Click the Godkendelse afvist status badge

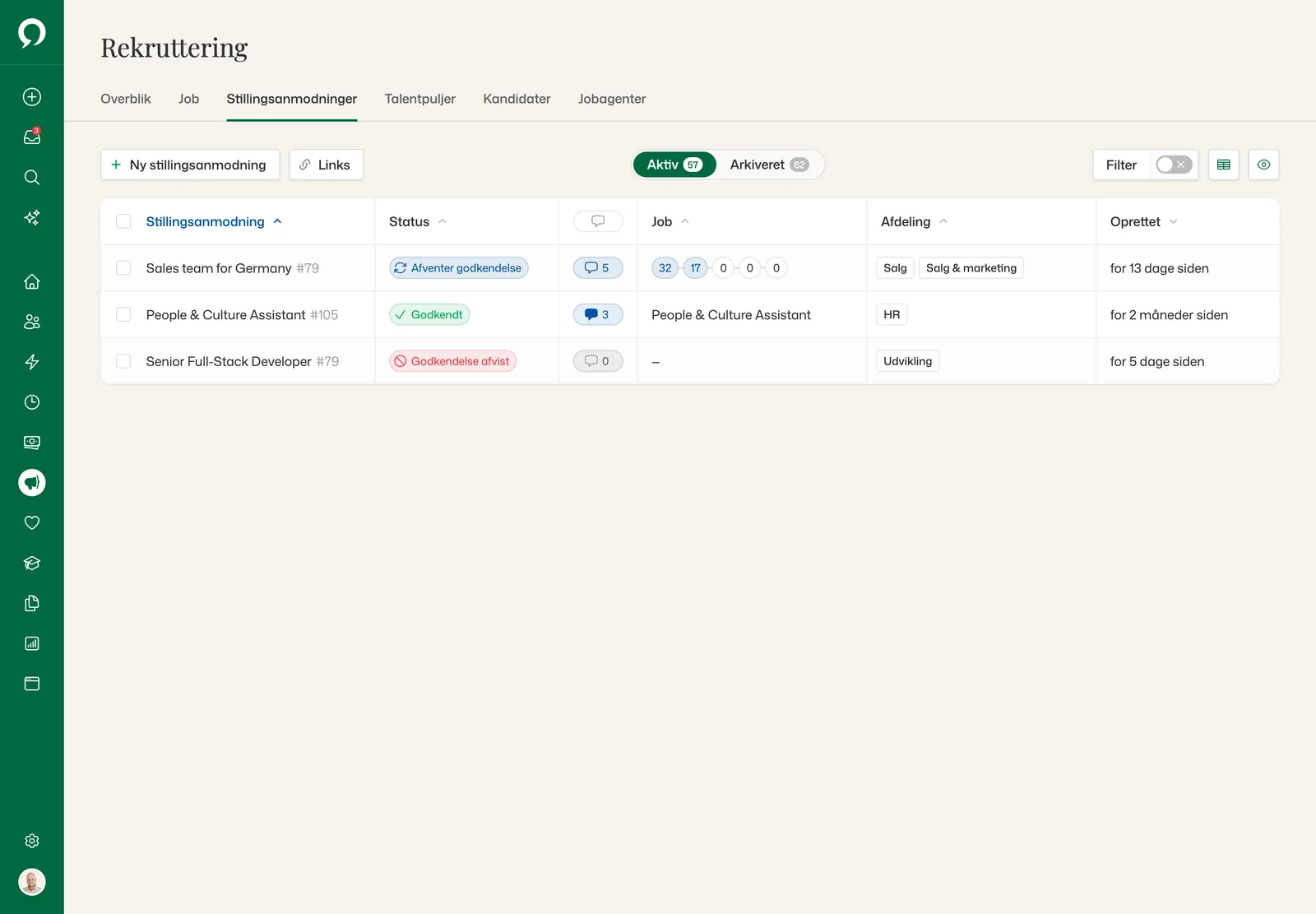452,361
